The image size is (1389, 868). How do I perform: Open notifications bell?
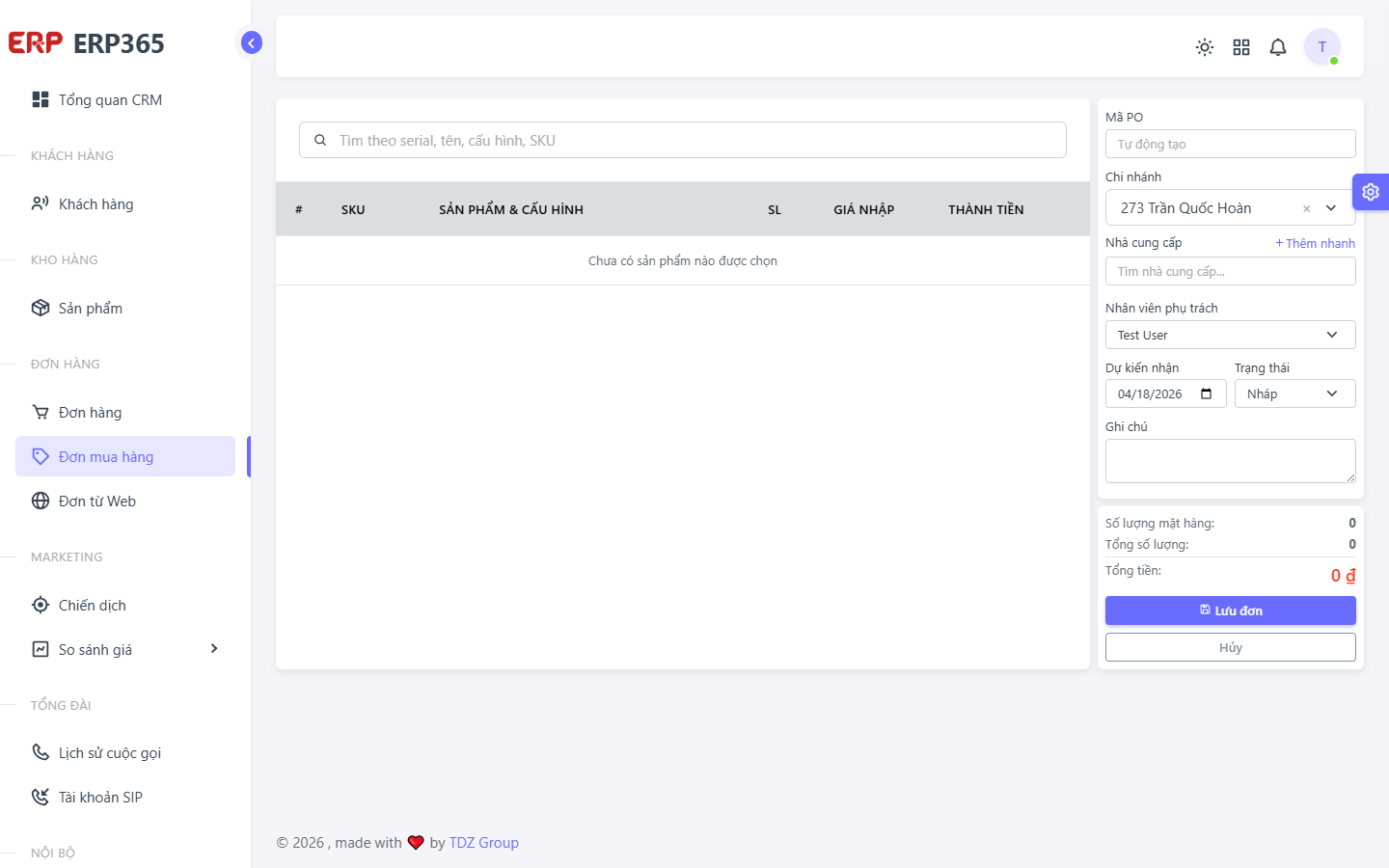tap(1278, 47)
